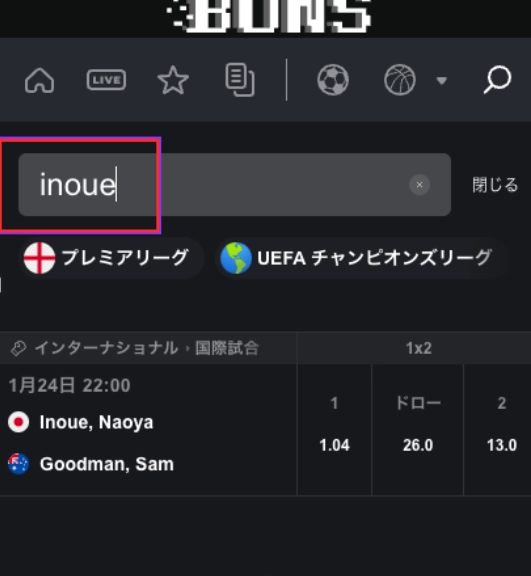Open Goodman, Sam fighter entry
The height and width of the screenshot is (576, 531).
tap(106, 464)
